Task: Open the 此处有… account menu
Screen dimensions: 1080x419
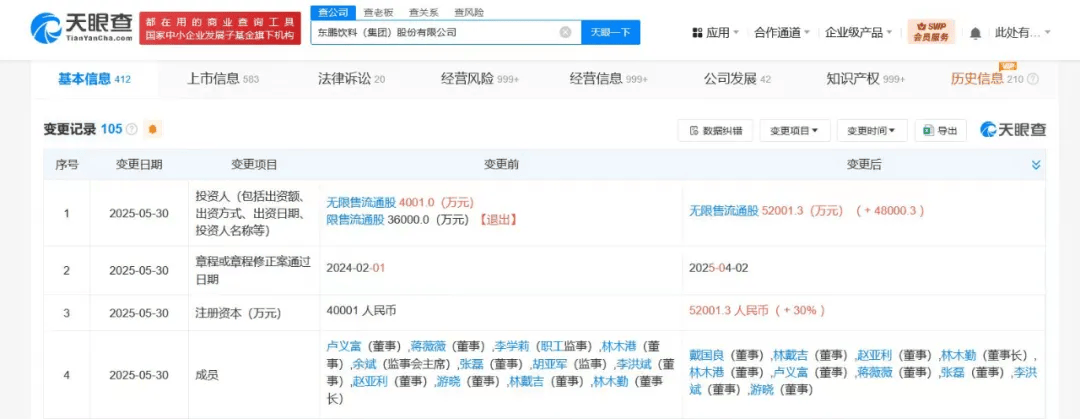Action: click(x=1023, y=32)
